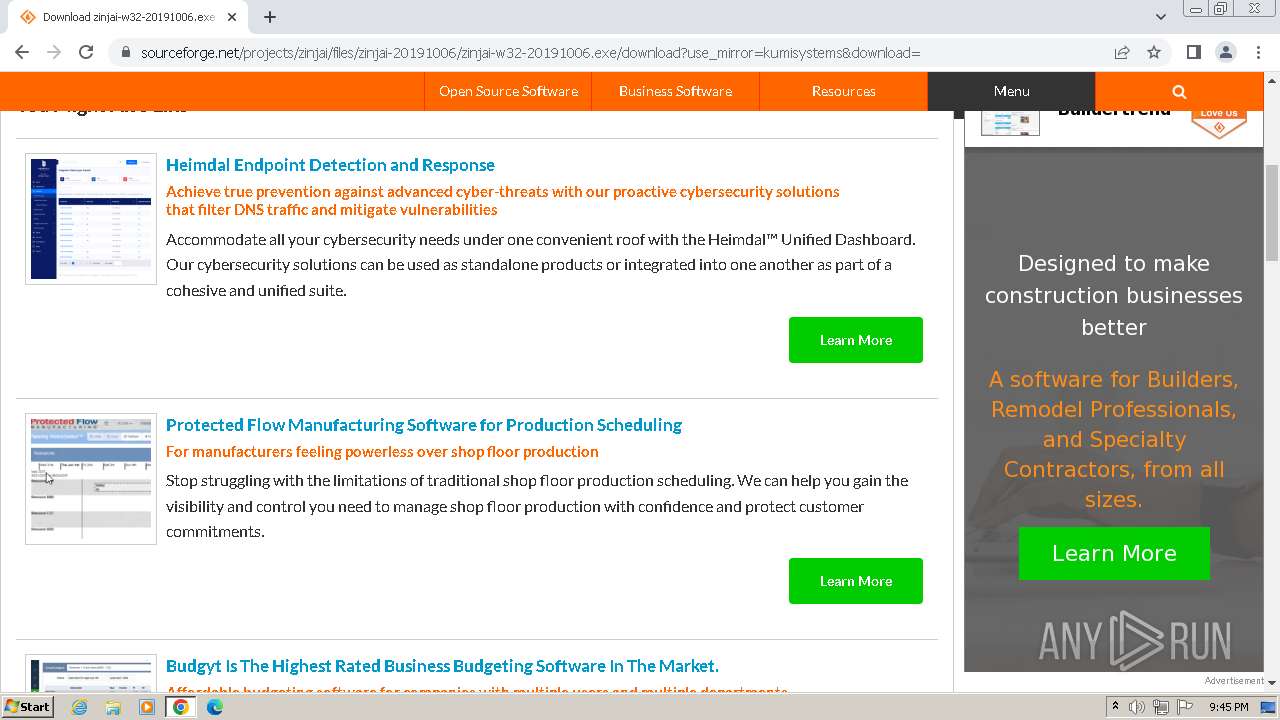Select the Download zinjai browser tab
This screenshot has height=720, width=1280.
coord(127,17)
